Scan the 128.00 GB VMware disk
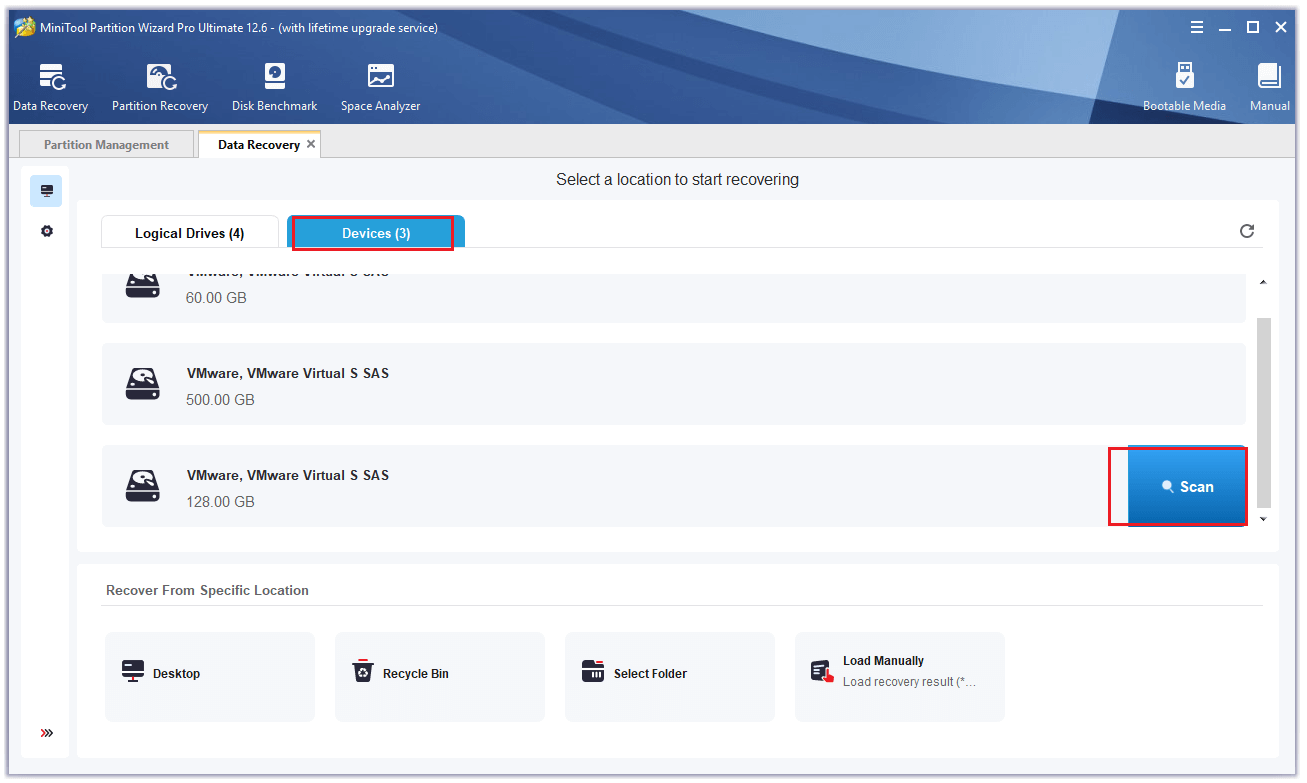Viewport: 1307px width, 783px height. pyautogui.click(x=1187, y=487)
